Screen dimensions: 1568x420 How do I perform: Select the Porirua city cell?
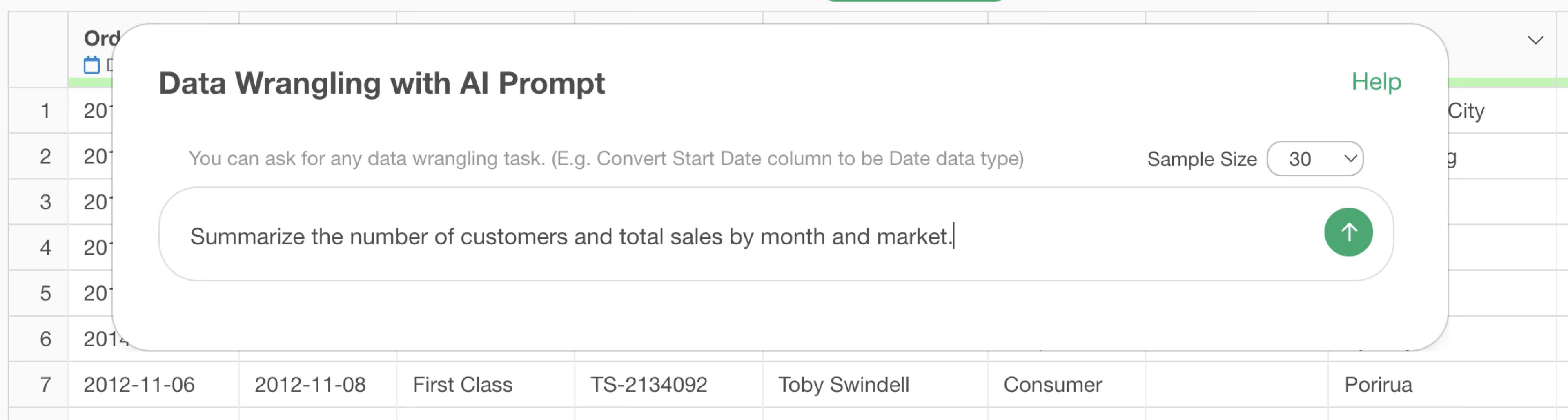click(1378, 385)
